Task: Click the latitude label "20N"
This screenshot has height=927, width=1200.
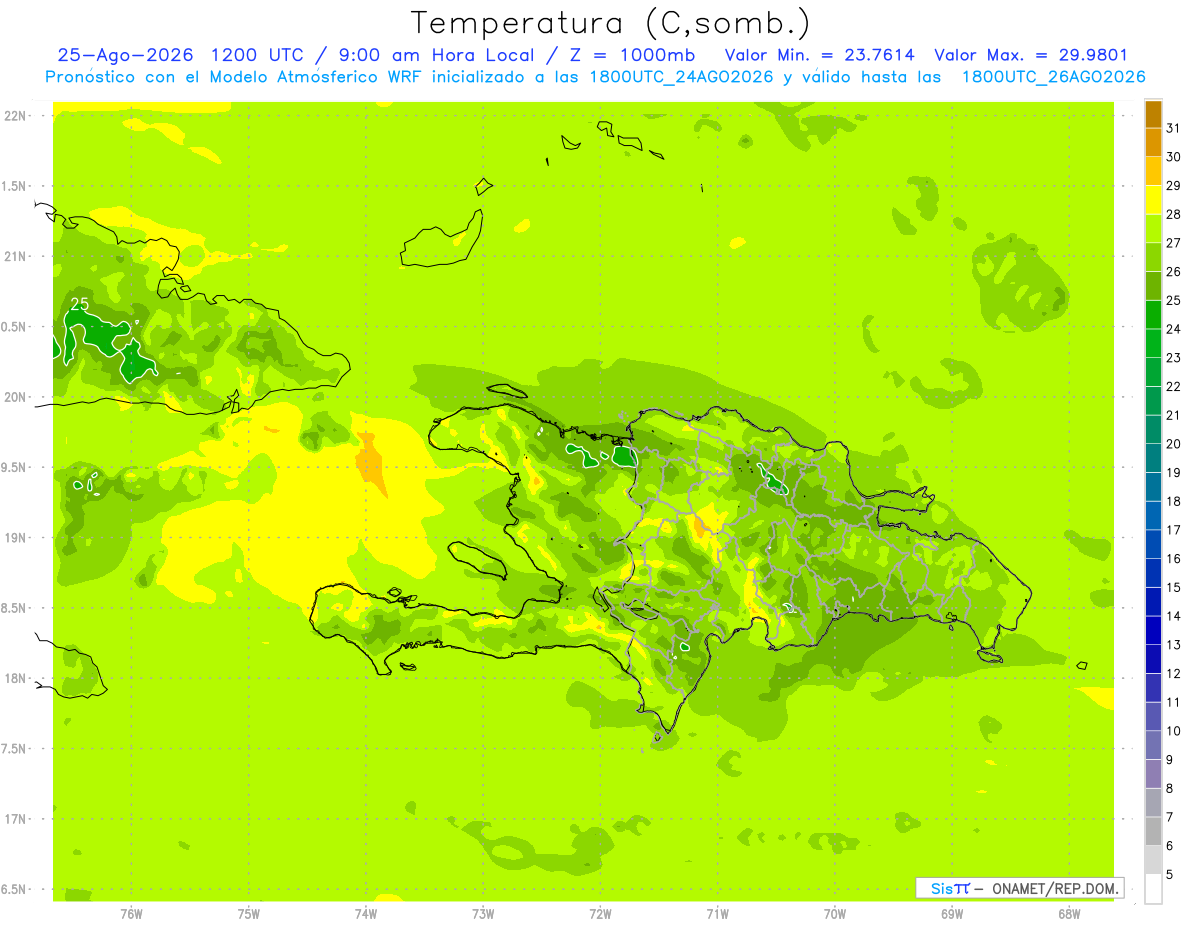Action: point(16,397)
